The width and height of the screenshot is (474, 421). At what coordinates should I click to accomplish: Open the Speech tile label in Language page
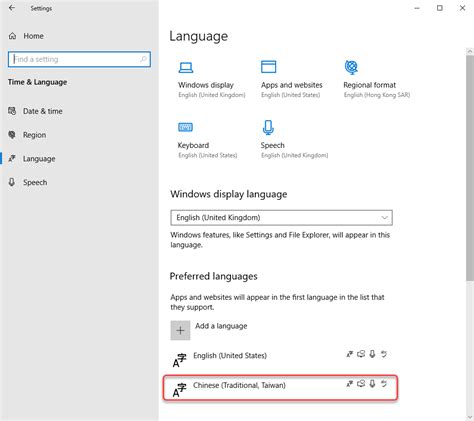[273, 145]
